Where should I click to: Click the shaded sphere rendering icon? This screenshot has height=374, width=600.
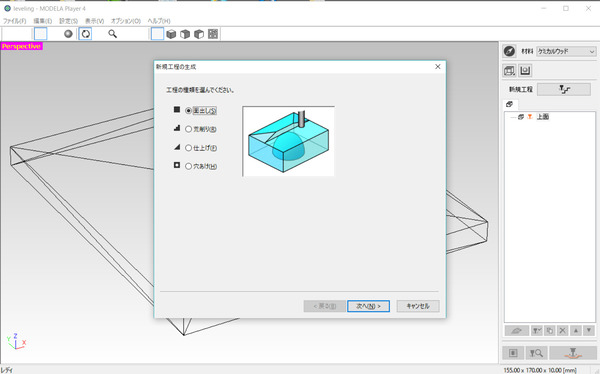68,34
